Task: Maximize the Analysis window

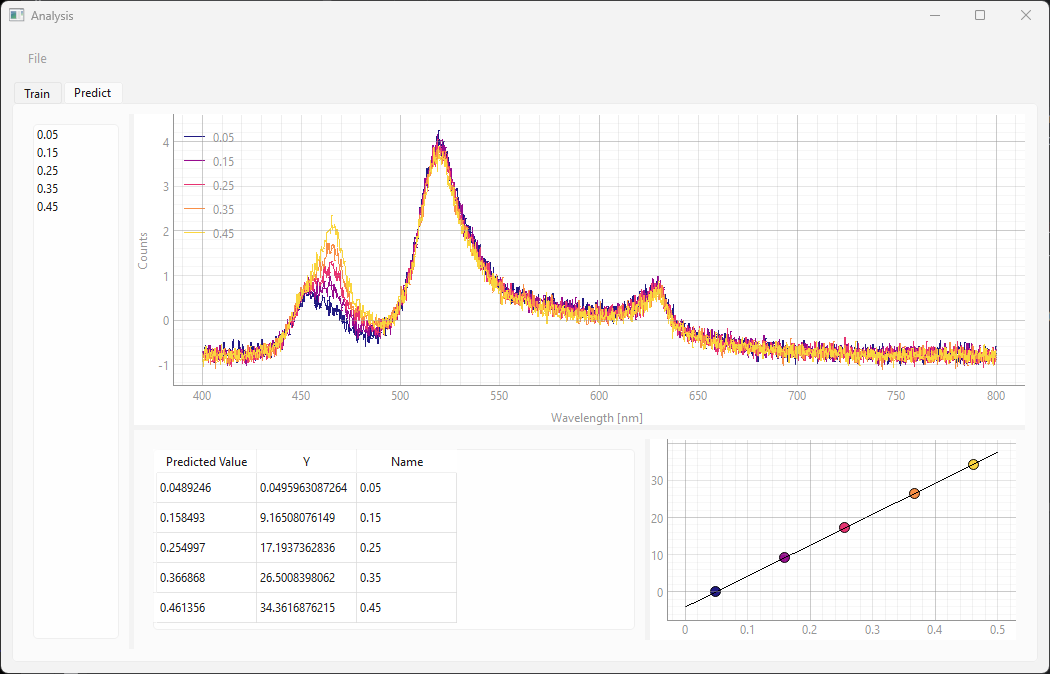Action: pyautogui.click(x=980, y=15)
